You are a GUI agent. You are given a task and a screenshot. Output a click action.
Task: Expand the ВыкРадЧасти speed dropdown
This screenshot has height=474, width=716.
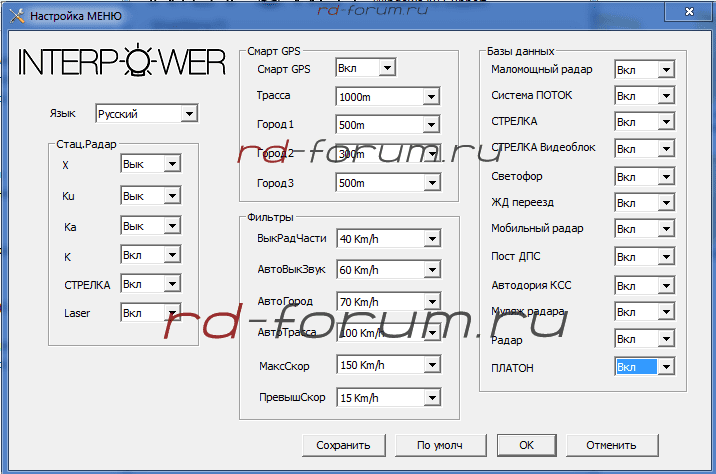(x=431, y=239)
